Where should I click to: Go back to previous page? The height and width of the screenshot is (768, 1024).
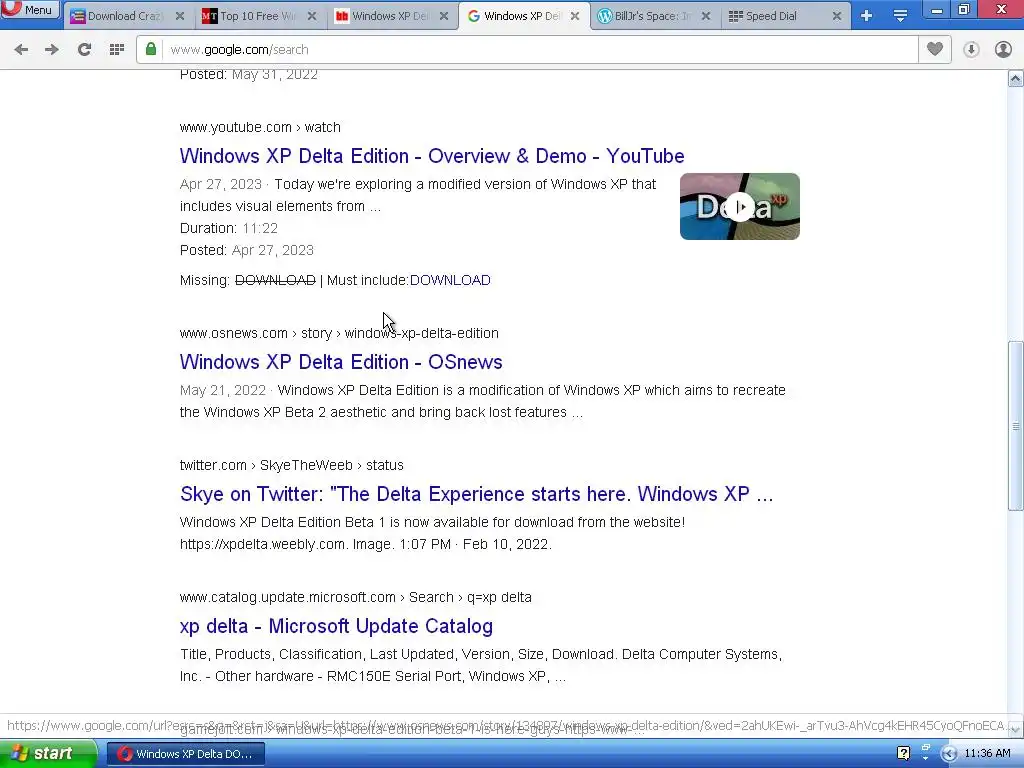tap(21, 50)
